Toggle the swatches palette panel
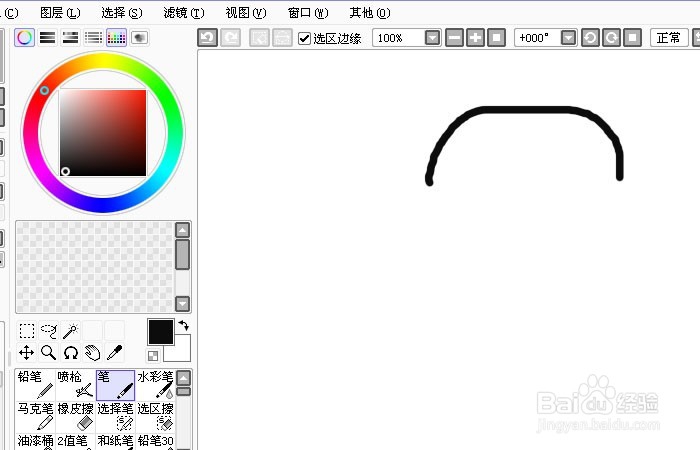 coord(117,38)
